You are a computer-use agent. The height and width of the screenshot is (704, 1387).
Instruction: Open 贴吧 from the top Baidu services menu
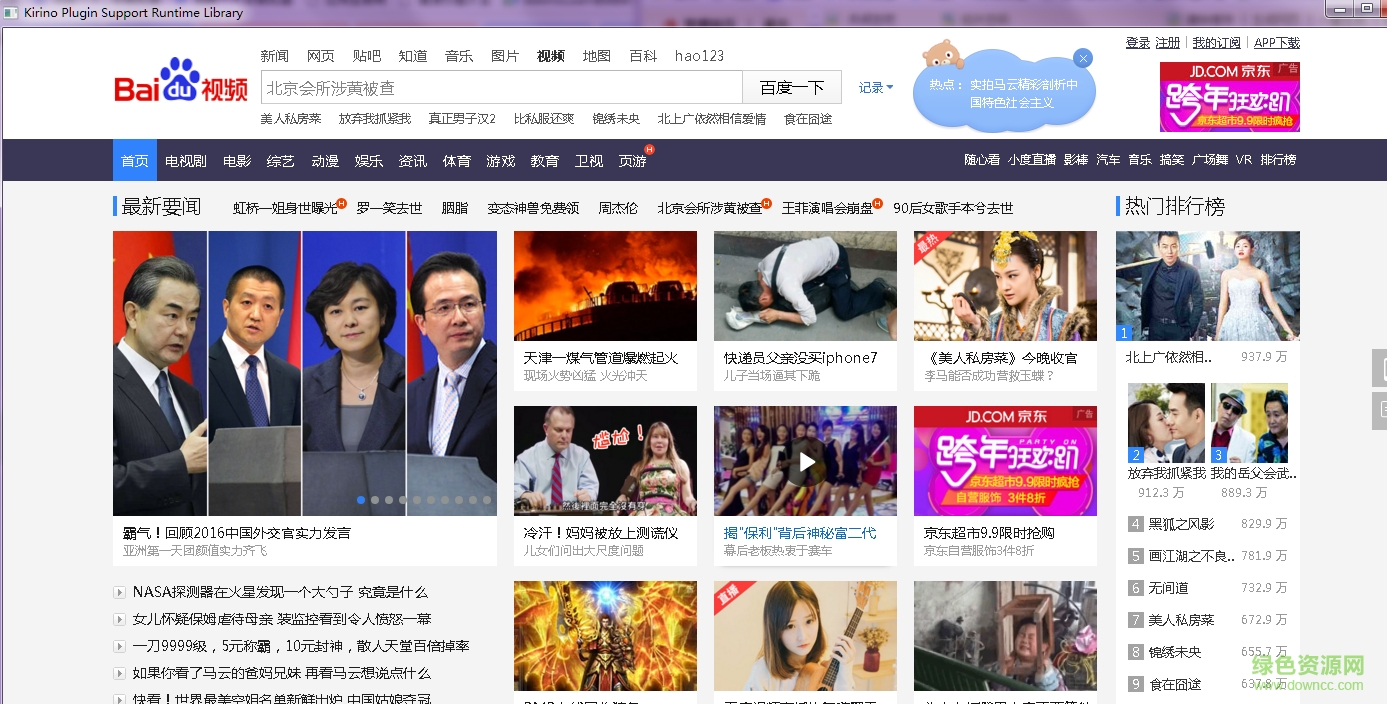coord(367,56)
